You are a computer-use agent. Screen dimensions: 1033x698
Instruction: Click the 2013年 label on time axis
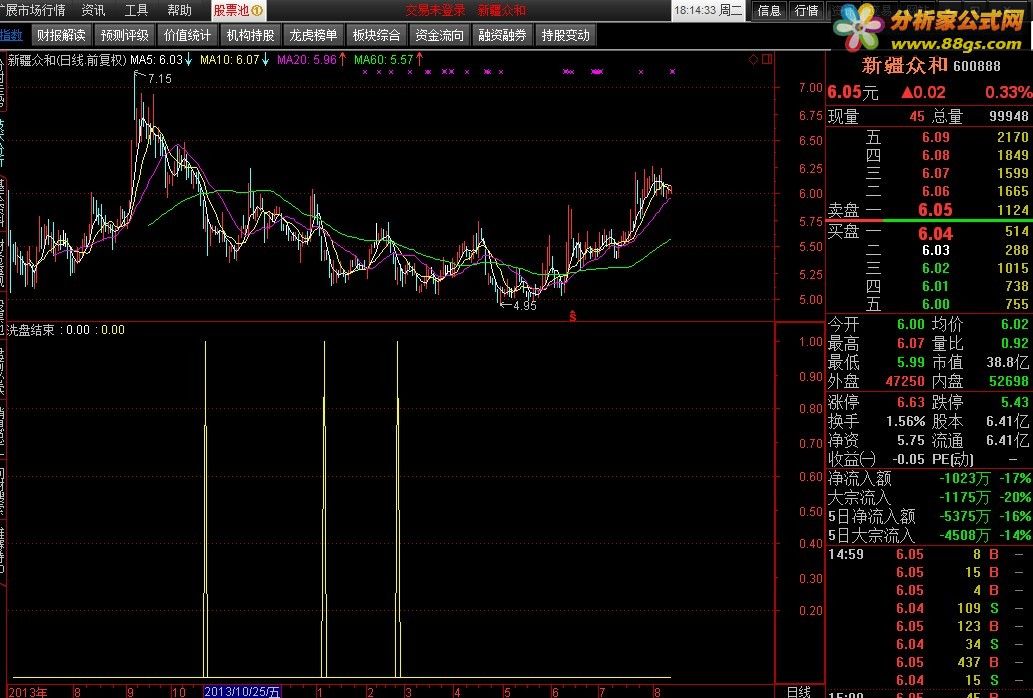click(x=28, y=692)
